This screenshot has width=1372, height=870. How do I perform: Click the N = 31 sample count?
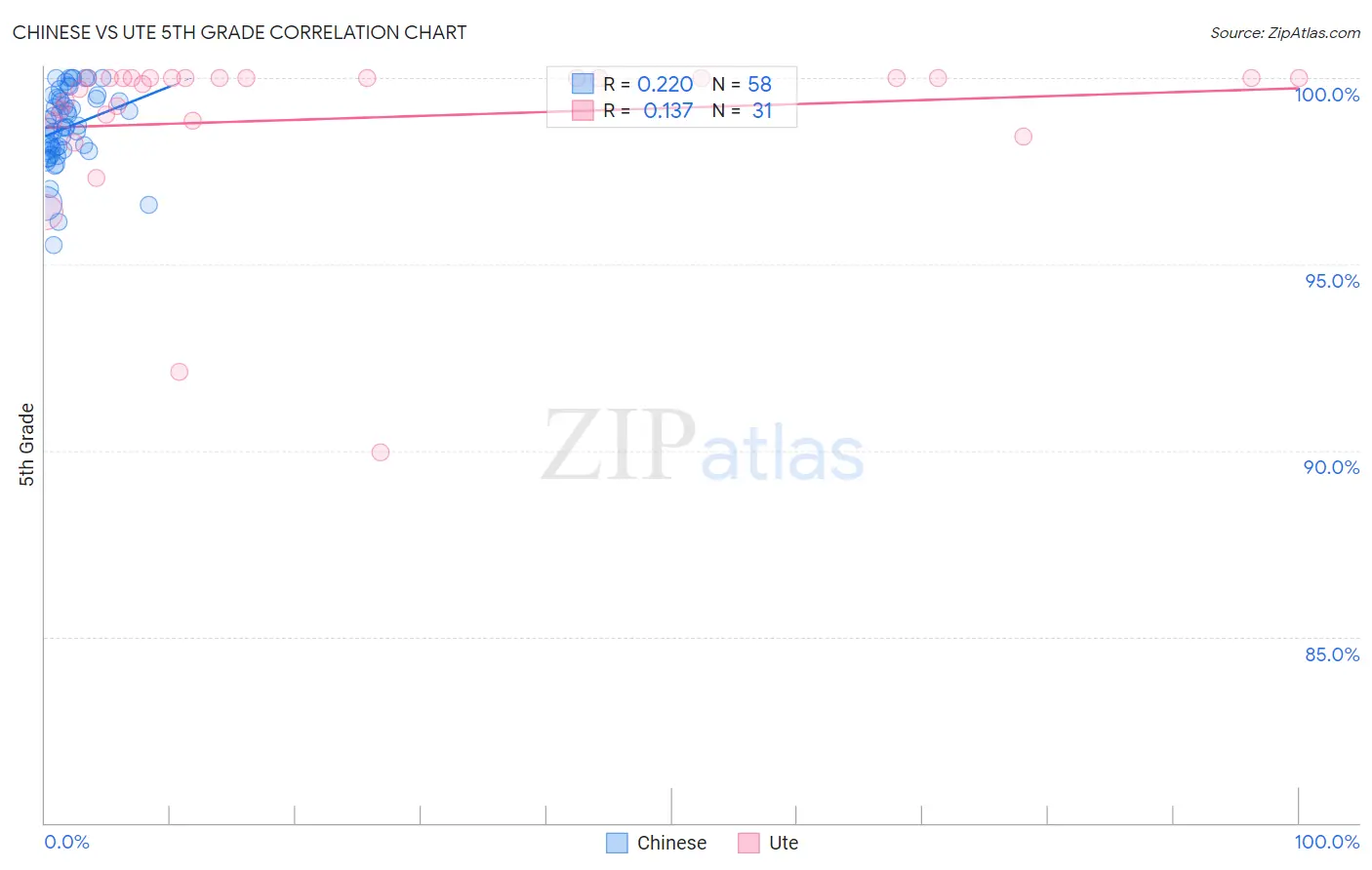click(x=742, y=110)
